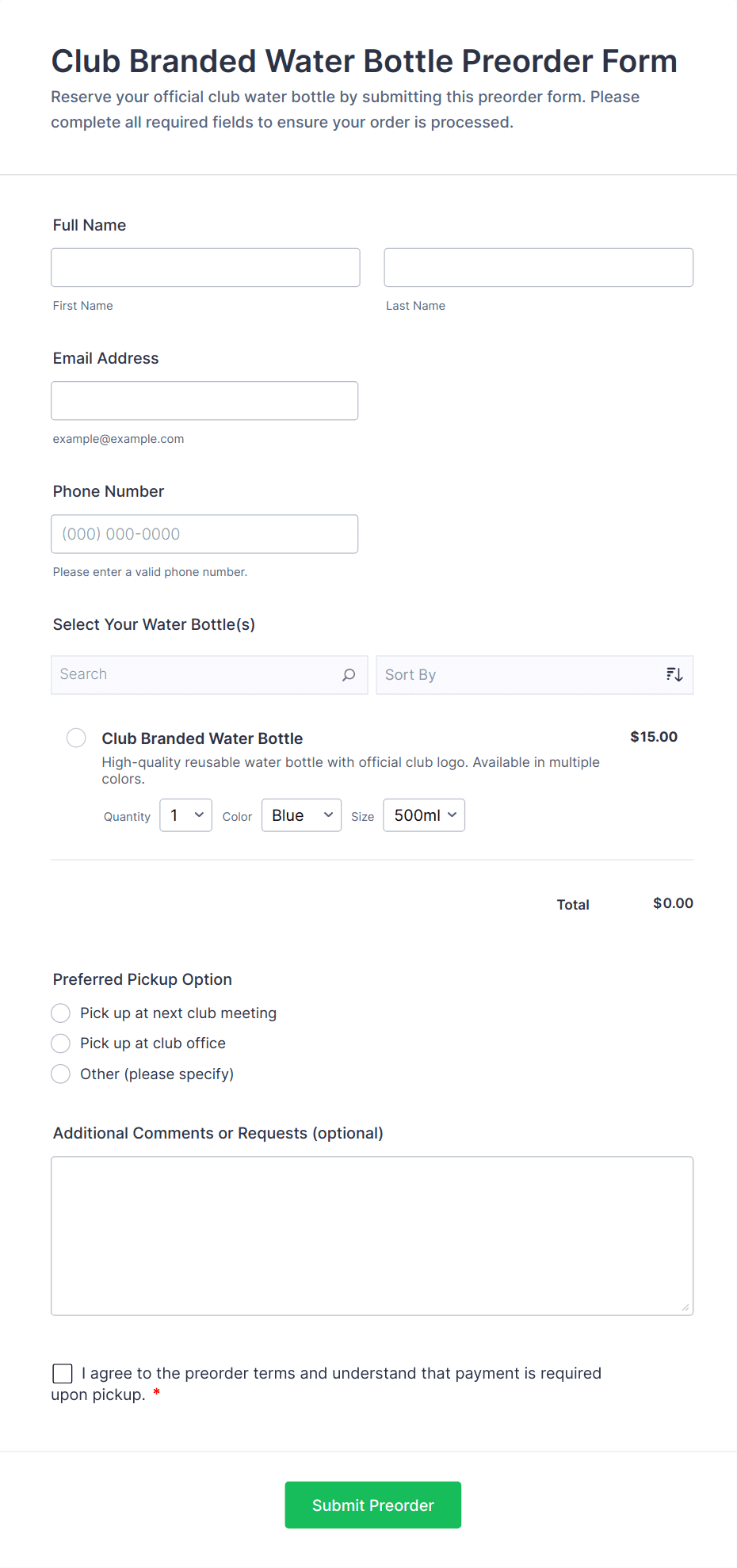737x1568 pixels.
Task: Check the preorder terms agreement box
Action: tap(63, 1373)
